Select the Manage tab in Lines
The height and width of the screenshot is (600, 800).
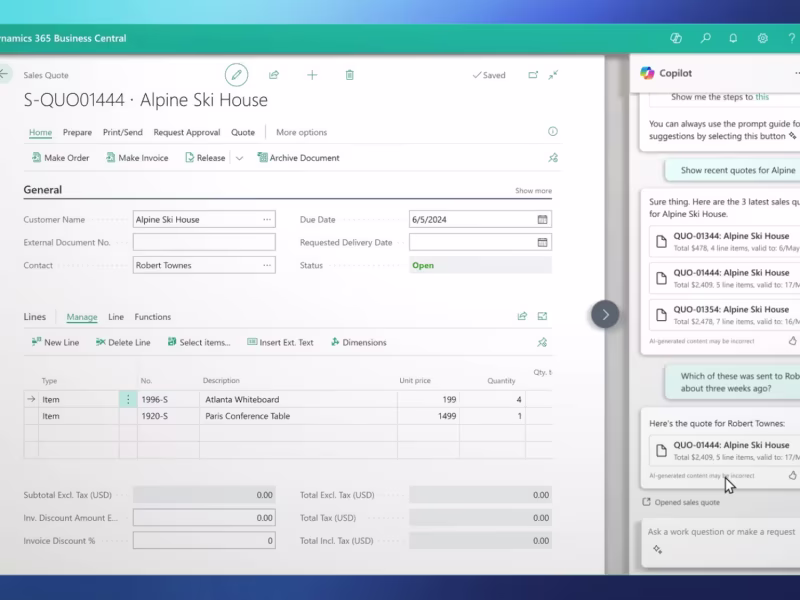coord(82,317)
